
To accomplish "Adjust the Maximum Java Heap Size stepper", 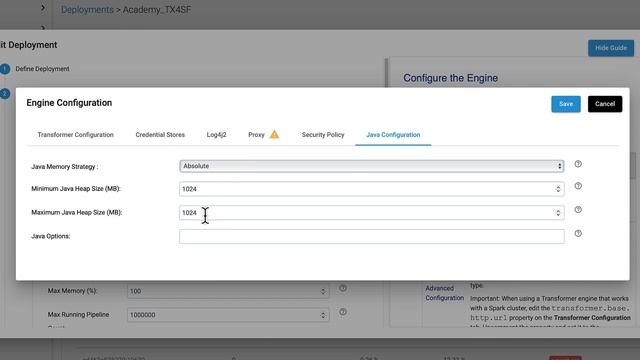I will [558, 213].
